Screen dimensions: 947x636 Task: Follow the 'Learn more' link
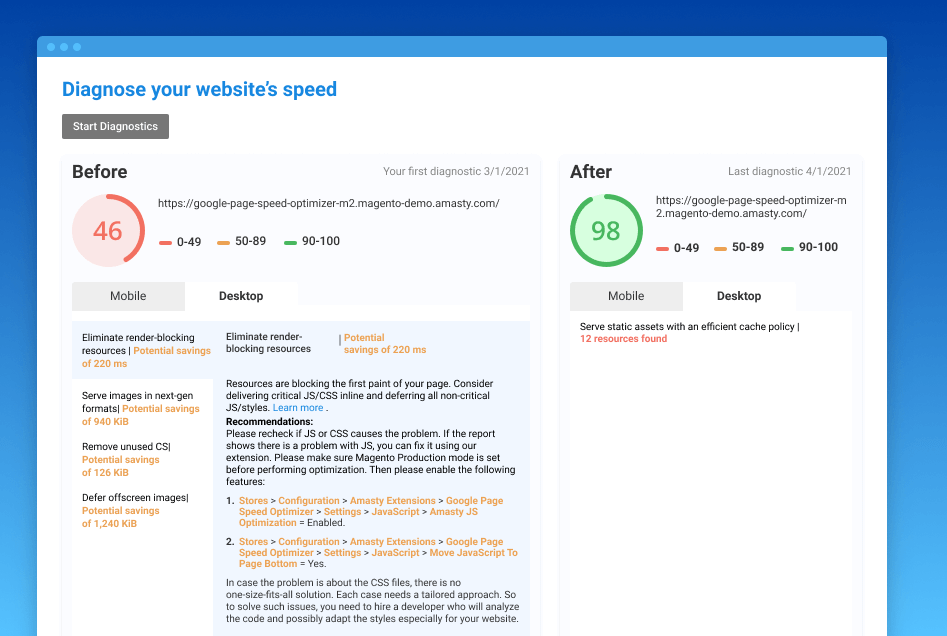click(x=298, y=408)
